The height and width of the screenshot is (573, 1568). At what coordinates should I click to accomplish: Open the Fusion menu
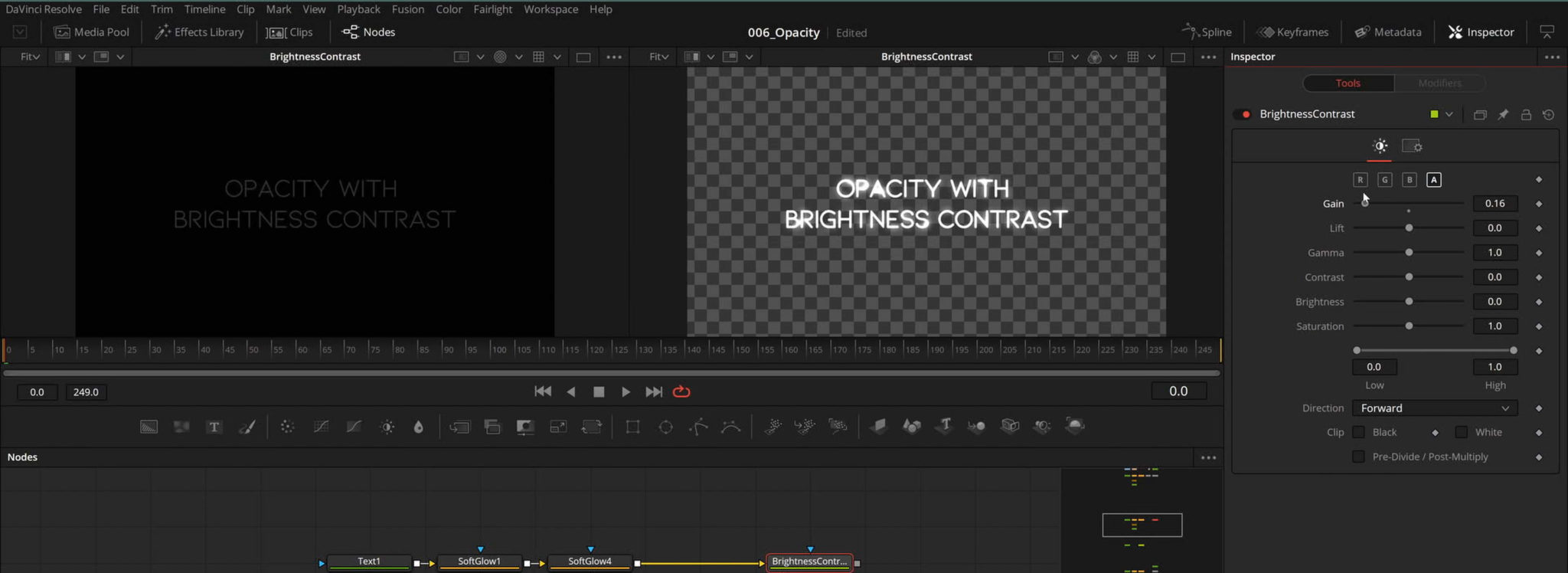tap(408, 9)
